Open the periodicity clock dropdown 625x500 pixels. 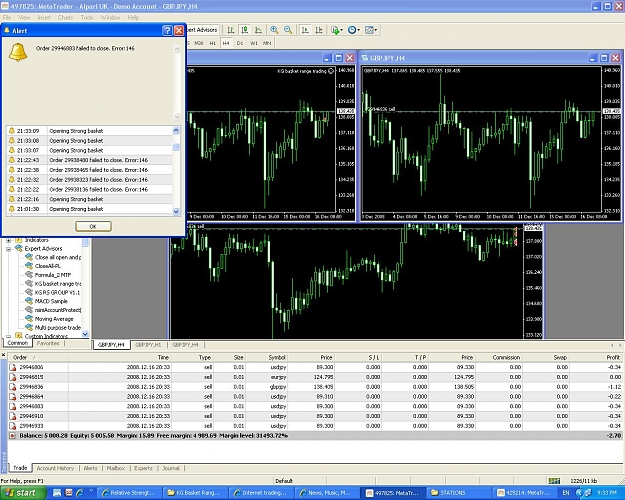pyautogui.click(x=354, y=30)
